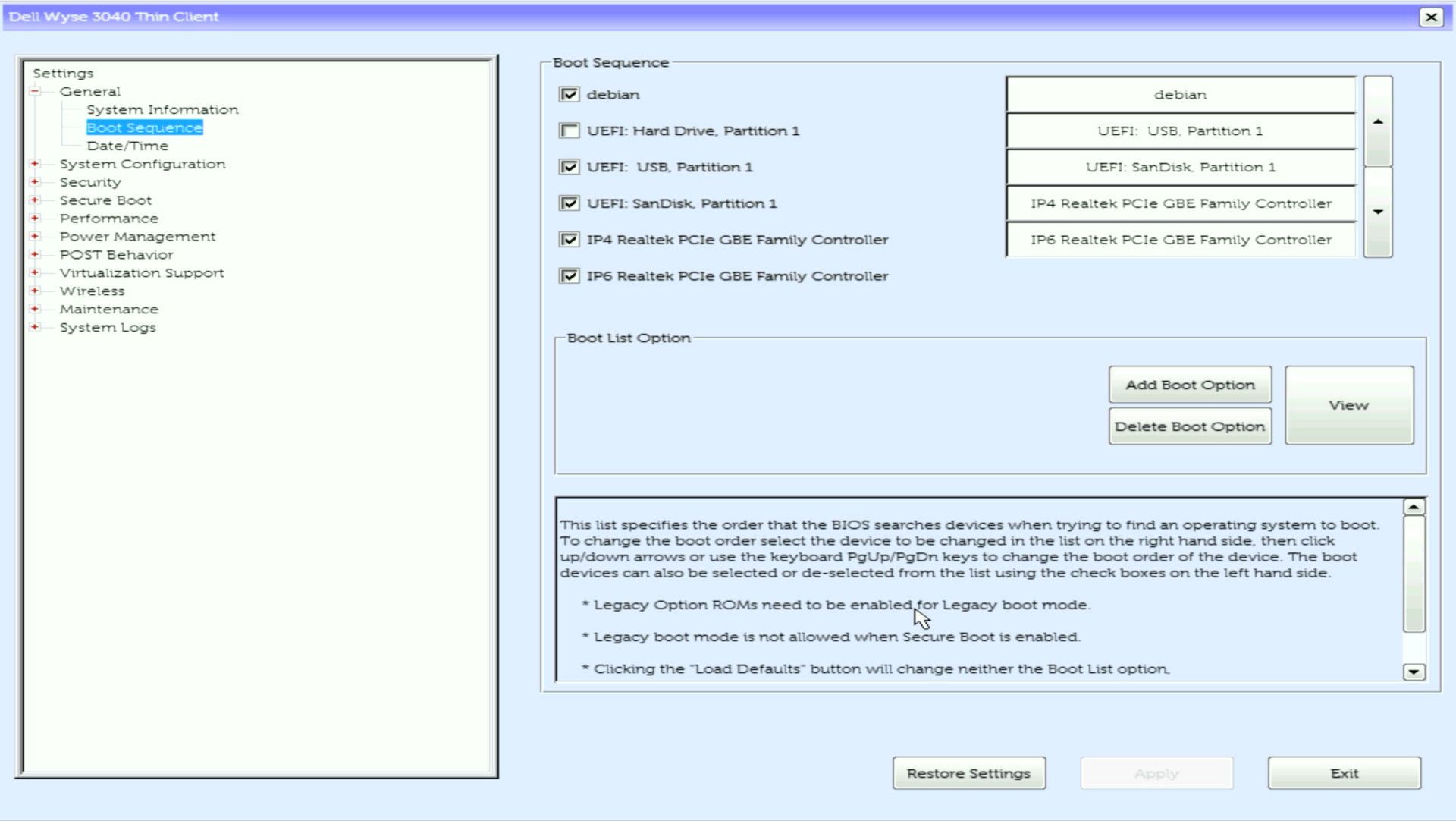Open System Information in the tree
Viewport: 1456px width, 821px height.
[x=162, y=109]
